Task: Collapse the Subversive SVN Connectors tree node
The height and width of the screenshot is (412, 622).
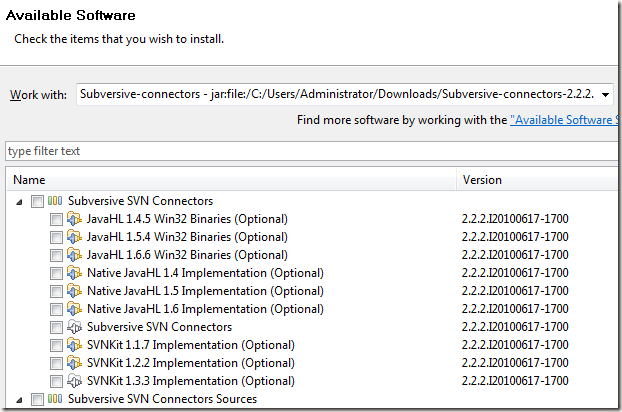Action: pyautogui.click(x=19, y=202)
